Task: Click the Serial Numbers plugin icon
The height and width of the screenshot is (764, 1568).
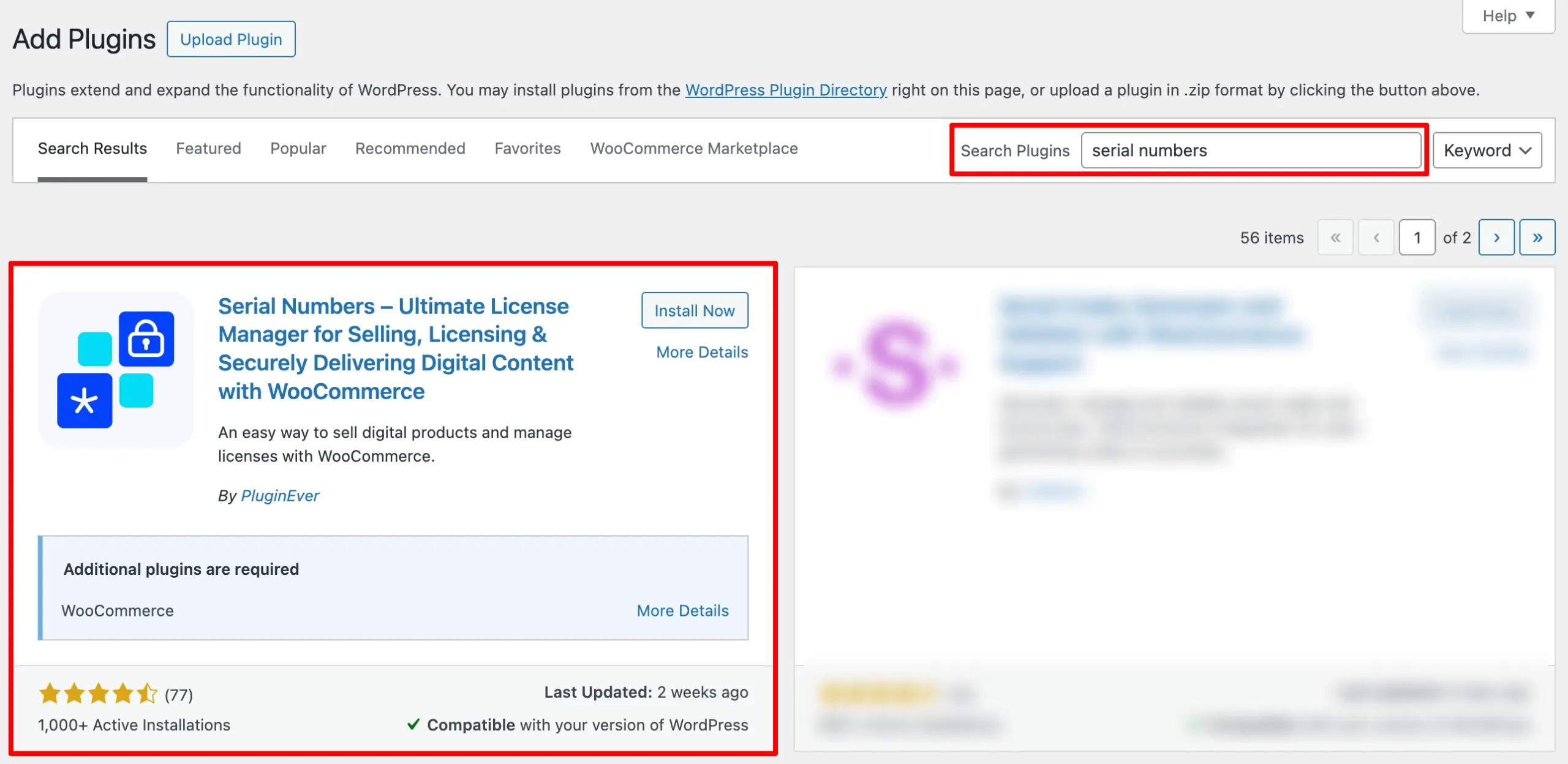Action: point(116,370)
